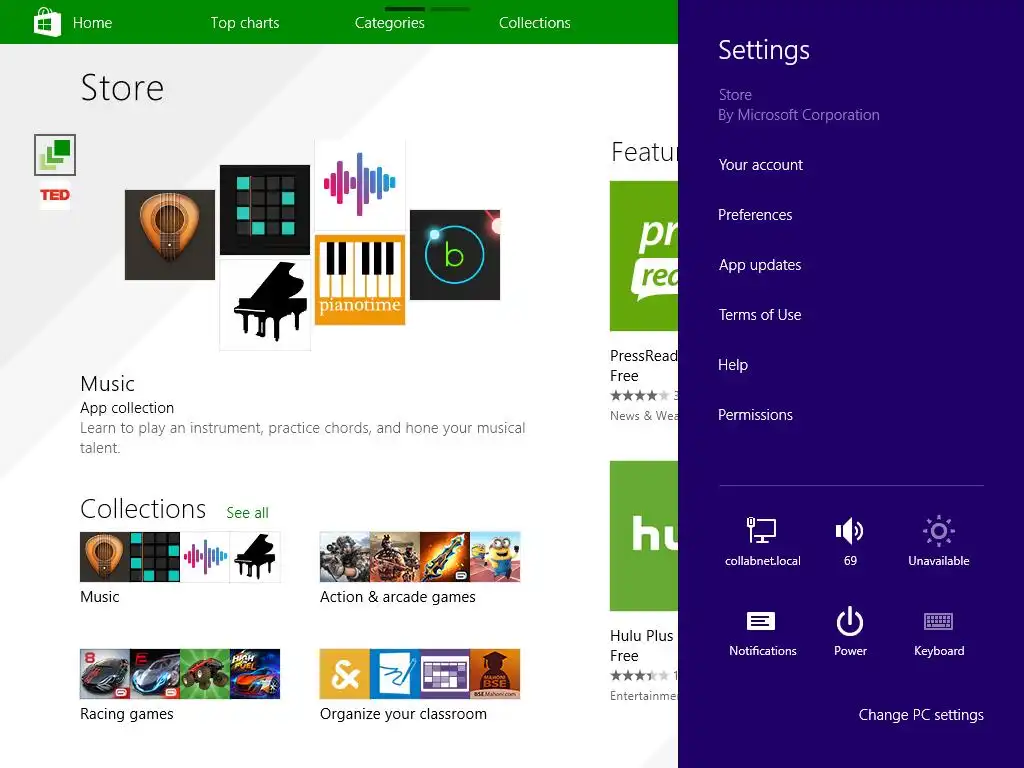The height and width of the screenshot is (768, 1024).
Task: Click Change PC settings link
Action: coord(921,715)
